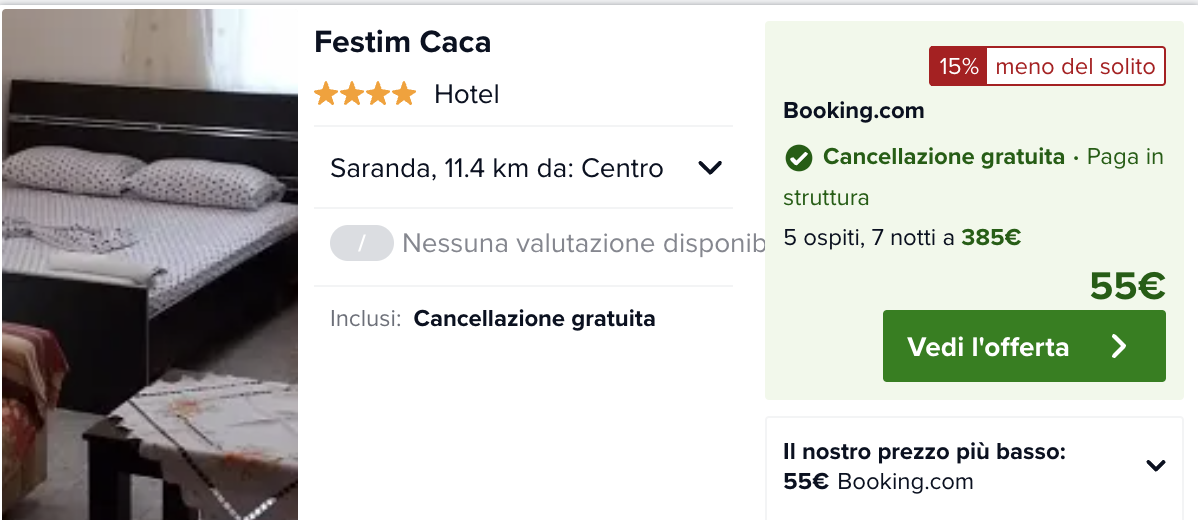Click the Paga in struttura text
This screenshot has height=520, width=1198.
coord(973,178)
